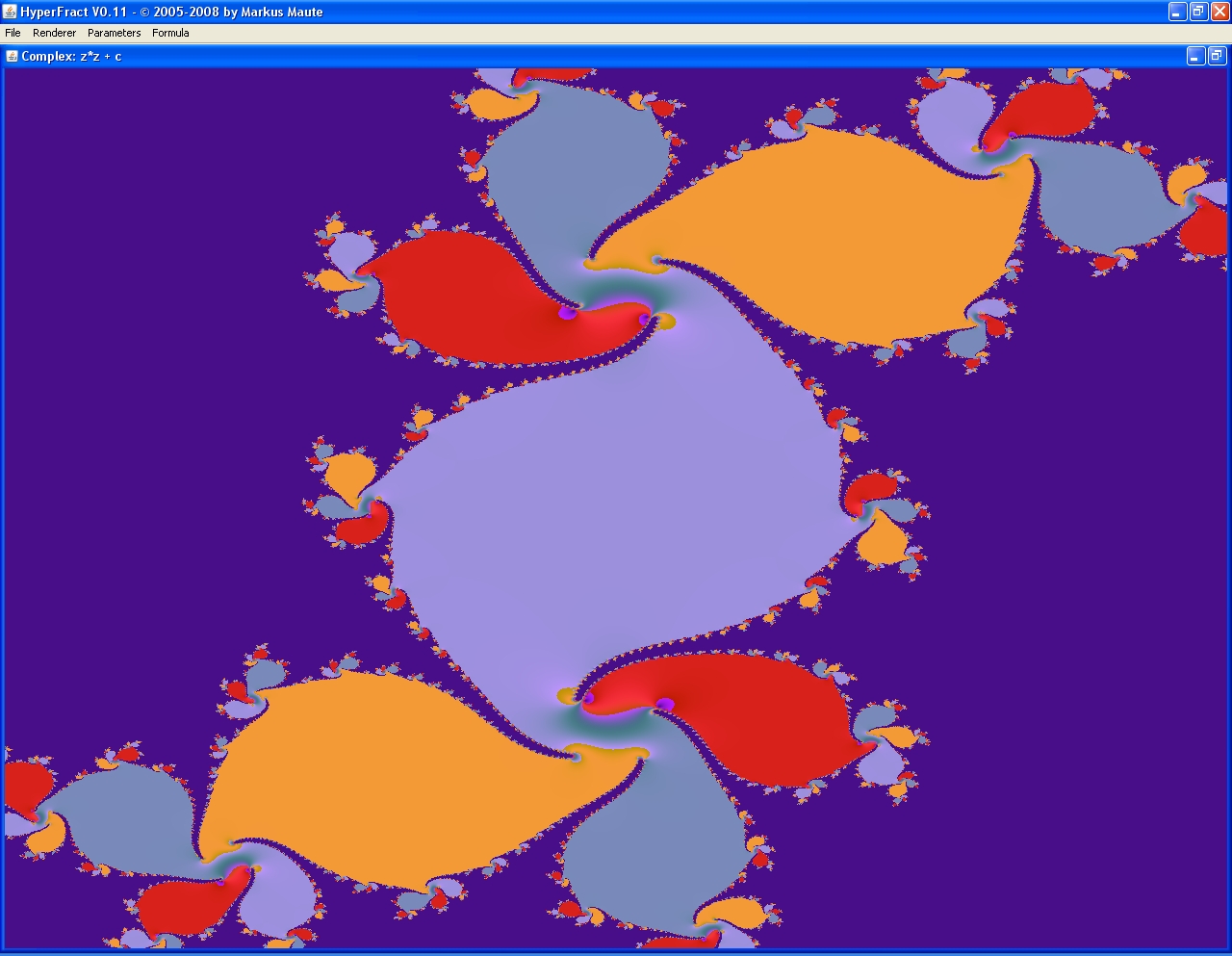Viewport: 1232px width, 956px height.
Task: Click the Java icon beside "Complex: z*z + c"
Action: tap(12, 56)
